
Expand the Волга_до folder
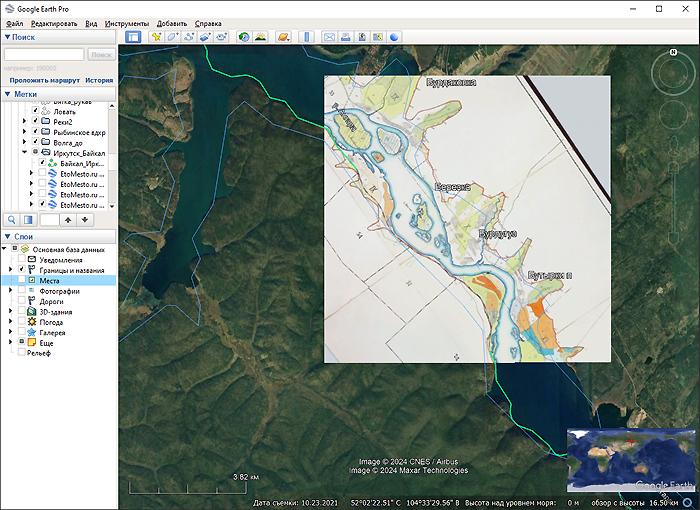pyautogui.click(x=25, y=142)
